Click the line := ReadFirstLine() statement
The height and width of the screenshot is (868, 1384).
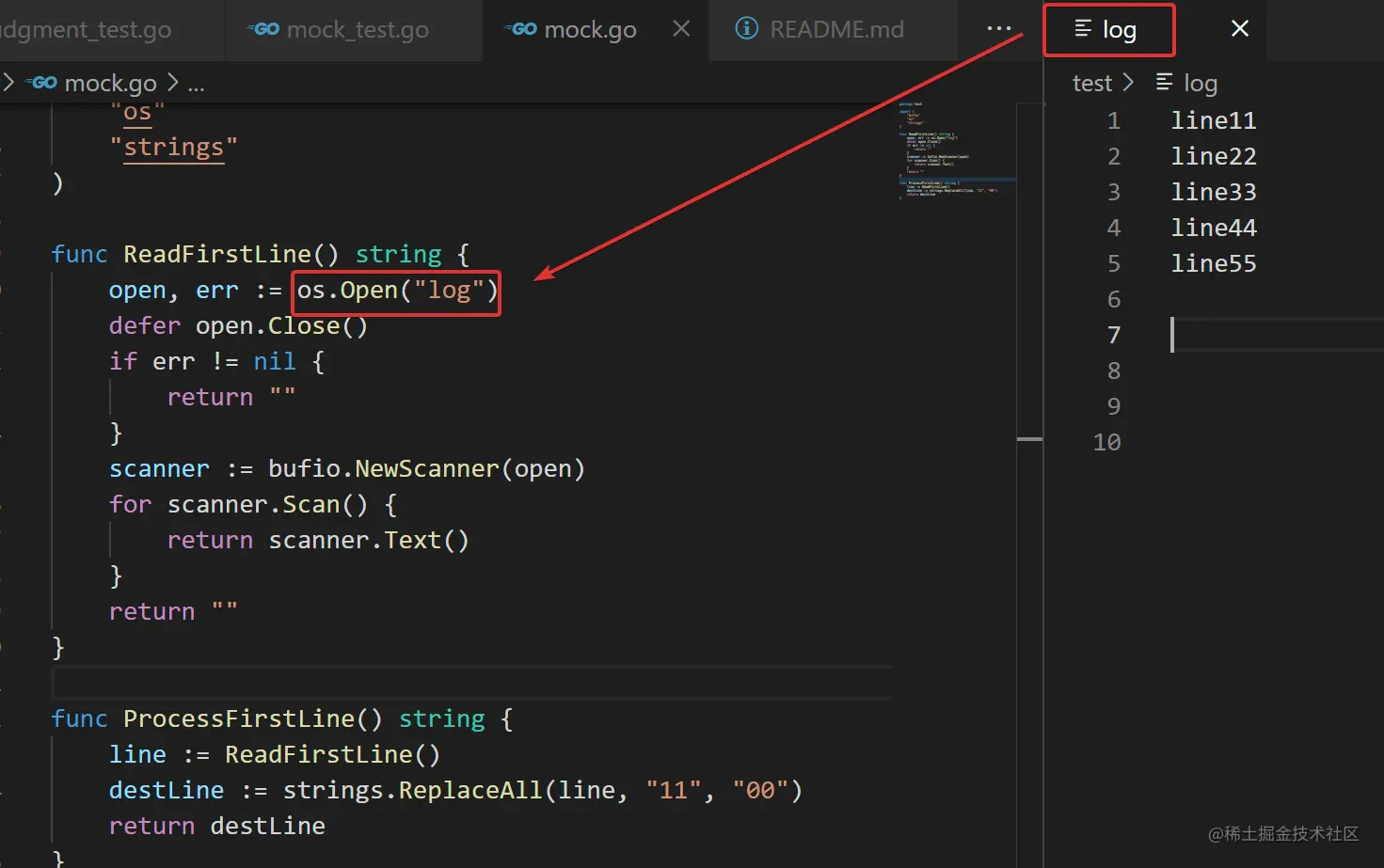click(x=275, y=755)
